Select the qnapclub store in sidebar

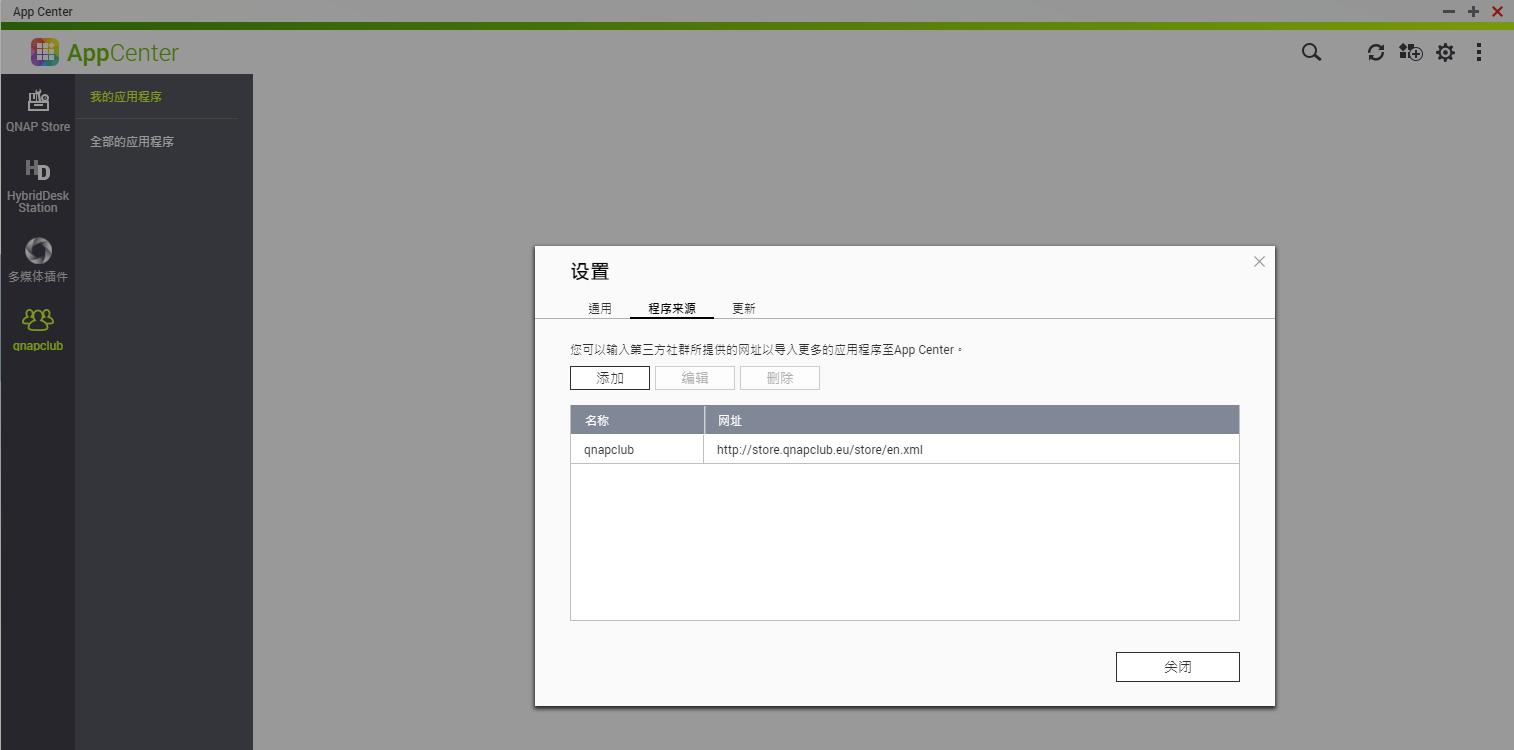click(x=38, y=329)
